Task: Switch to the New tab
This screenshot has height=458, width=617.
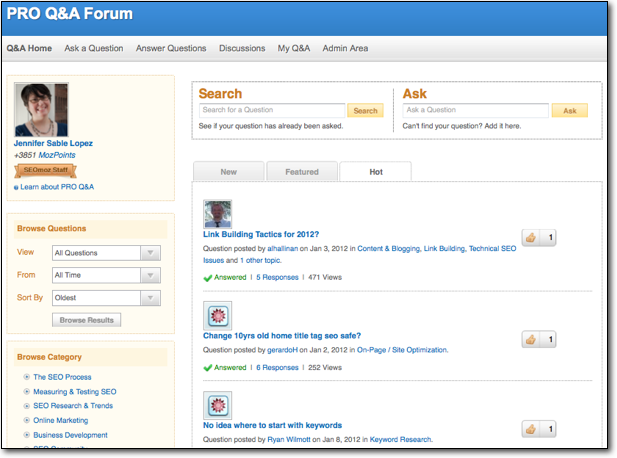Action: (228, 172)
